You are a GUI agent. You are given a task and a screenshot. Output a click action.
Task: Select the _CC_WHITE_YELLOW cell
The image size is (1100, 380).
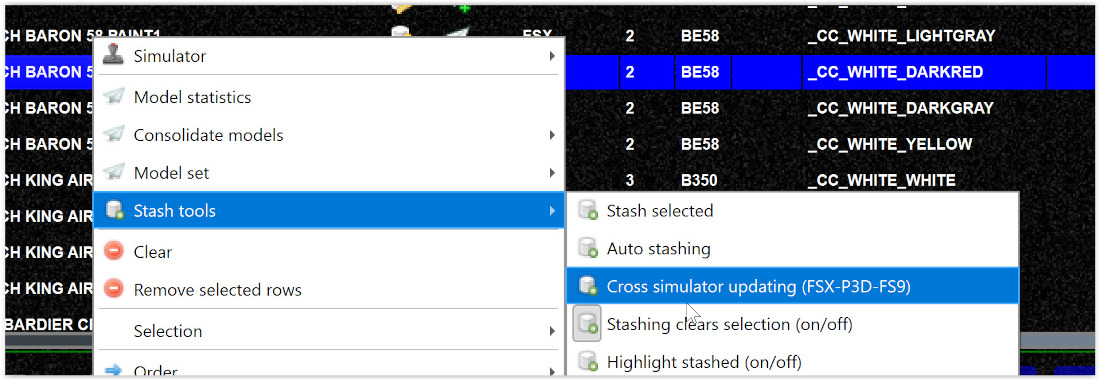tap(890, 144)
